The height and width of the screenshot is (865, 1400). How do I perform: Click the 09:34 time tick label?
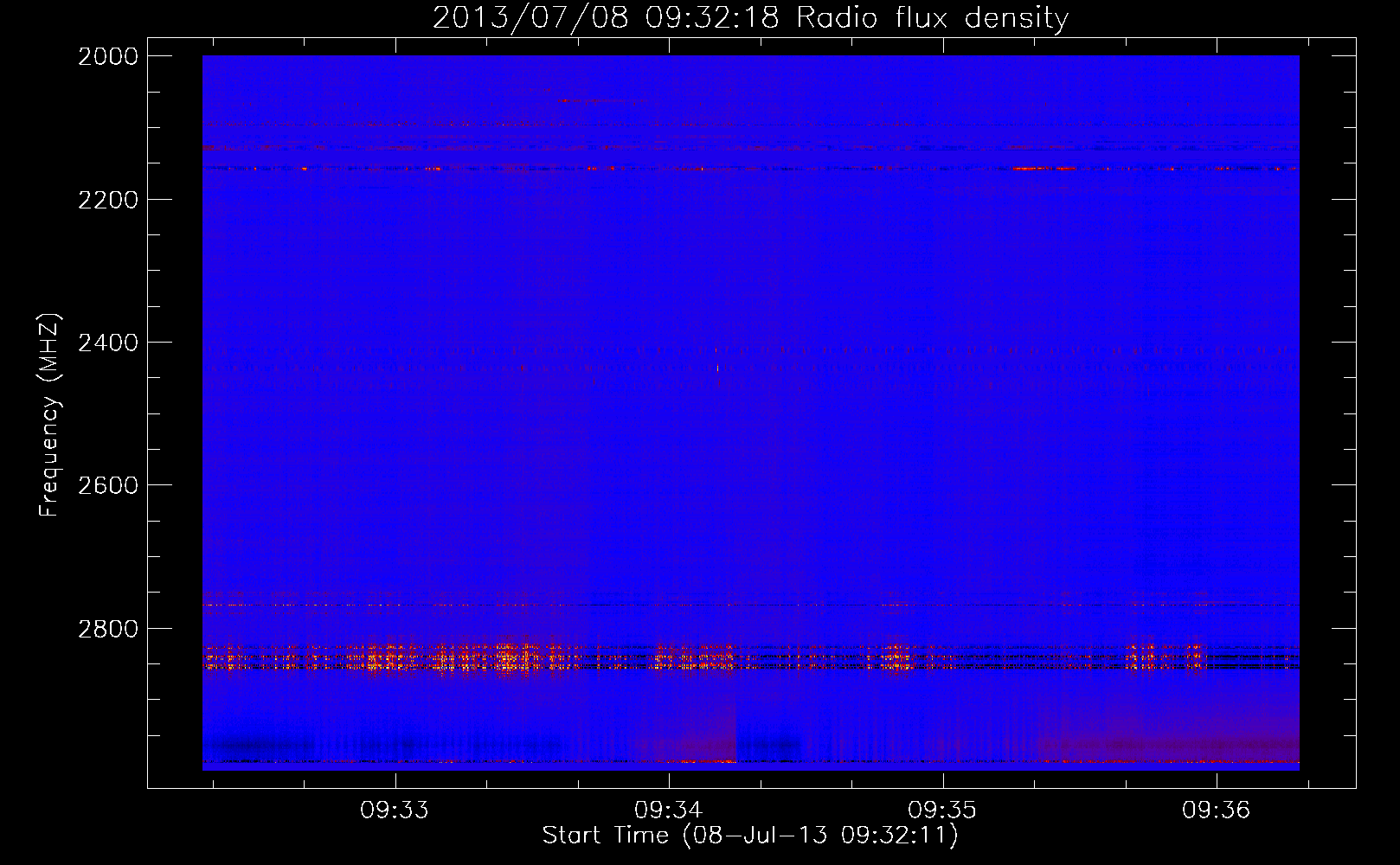669,810
